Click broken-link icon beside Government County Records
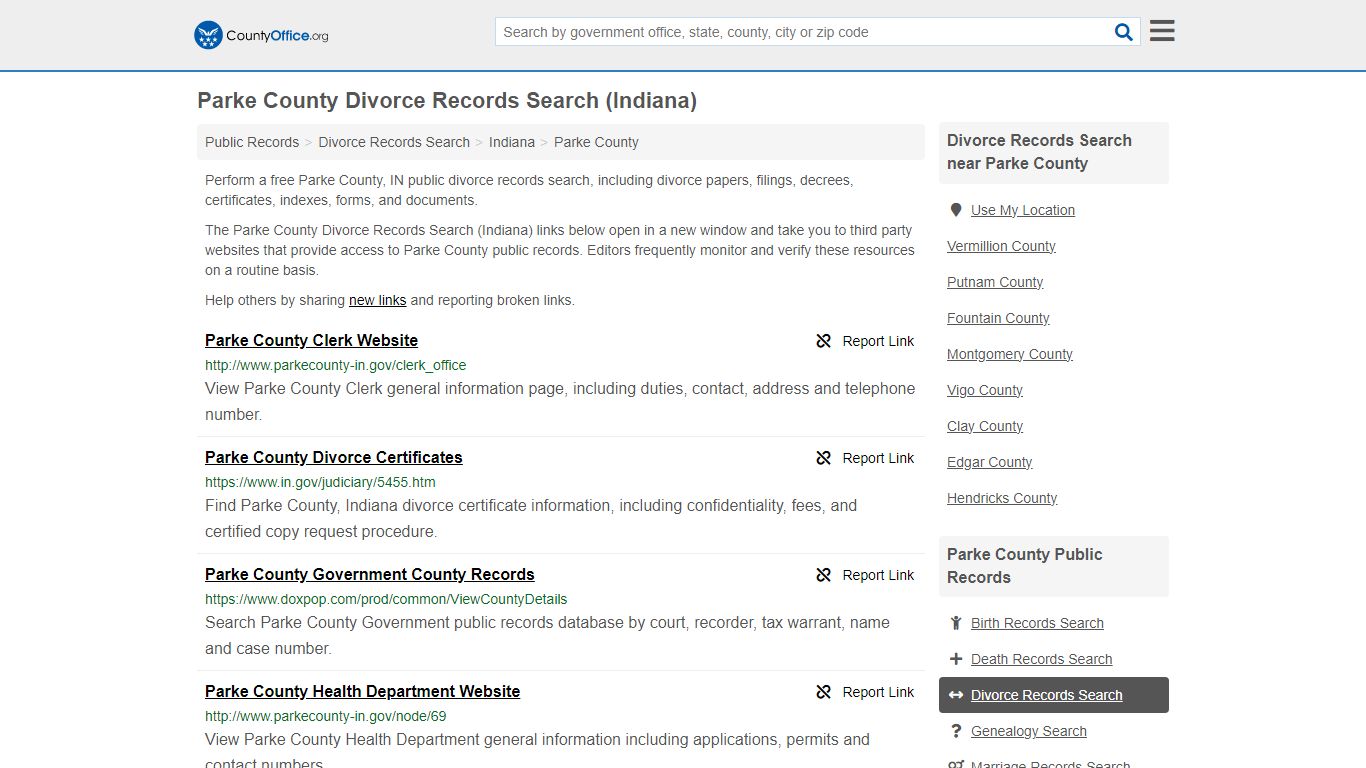 pos(824,575)
